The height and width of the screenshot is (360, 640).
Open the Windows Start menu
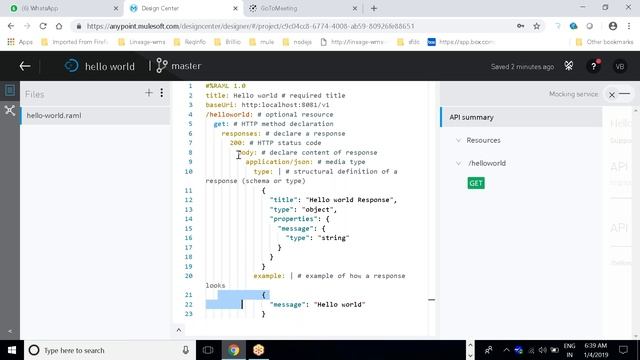point(12,350)
